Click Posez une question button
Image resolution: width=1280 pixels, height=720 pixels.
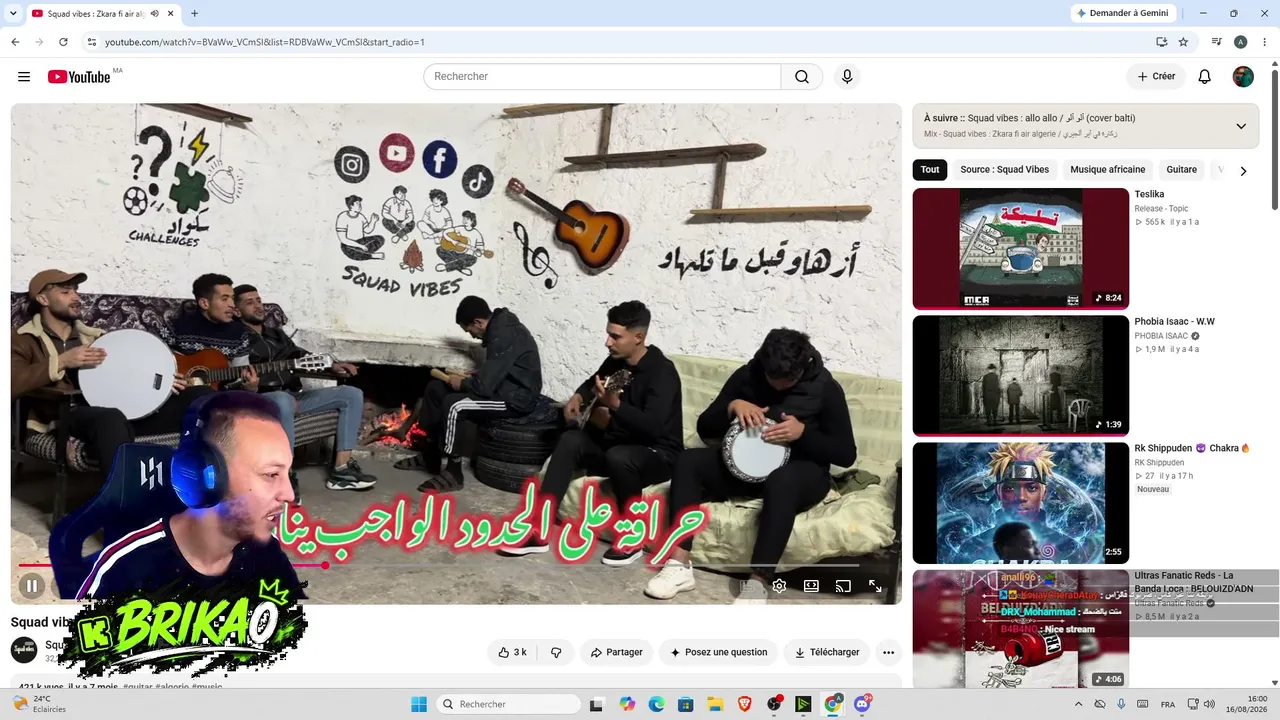click(x=718, y=652)
